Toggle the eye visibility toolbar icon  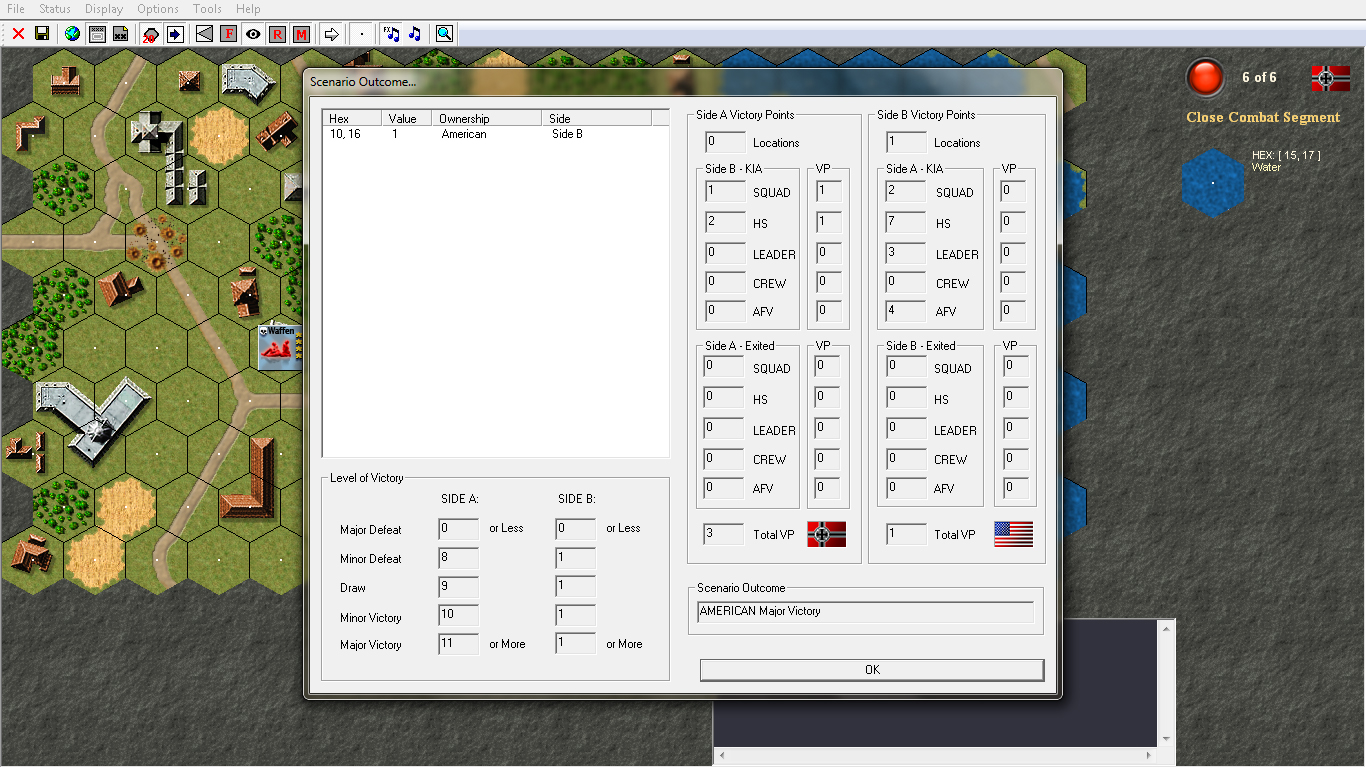coord(253,34)
